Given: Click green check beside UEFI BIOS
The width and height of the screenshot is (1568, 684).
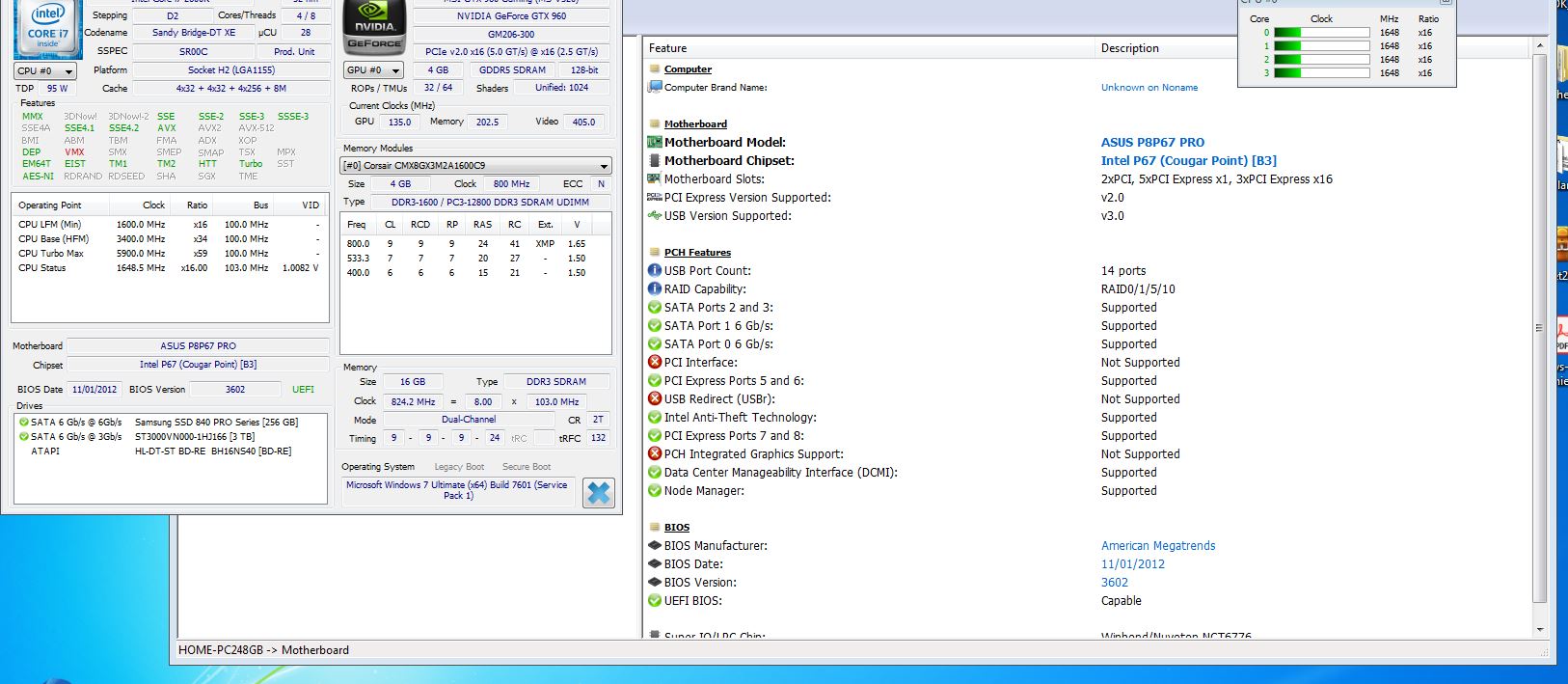Looking at the screenshot, I should pyautogui.click(x=655, y=600).
